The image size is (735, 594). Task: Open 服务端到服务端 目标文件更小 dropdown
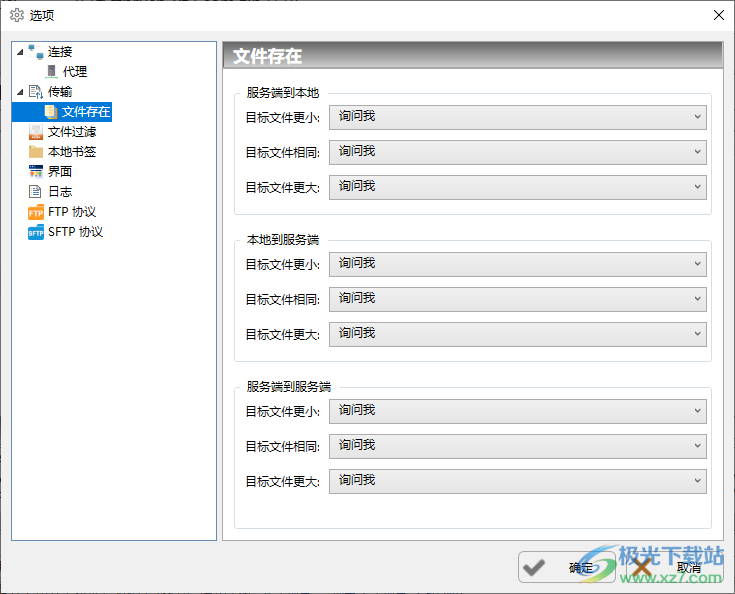[x=518, y=411]
